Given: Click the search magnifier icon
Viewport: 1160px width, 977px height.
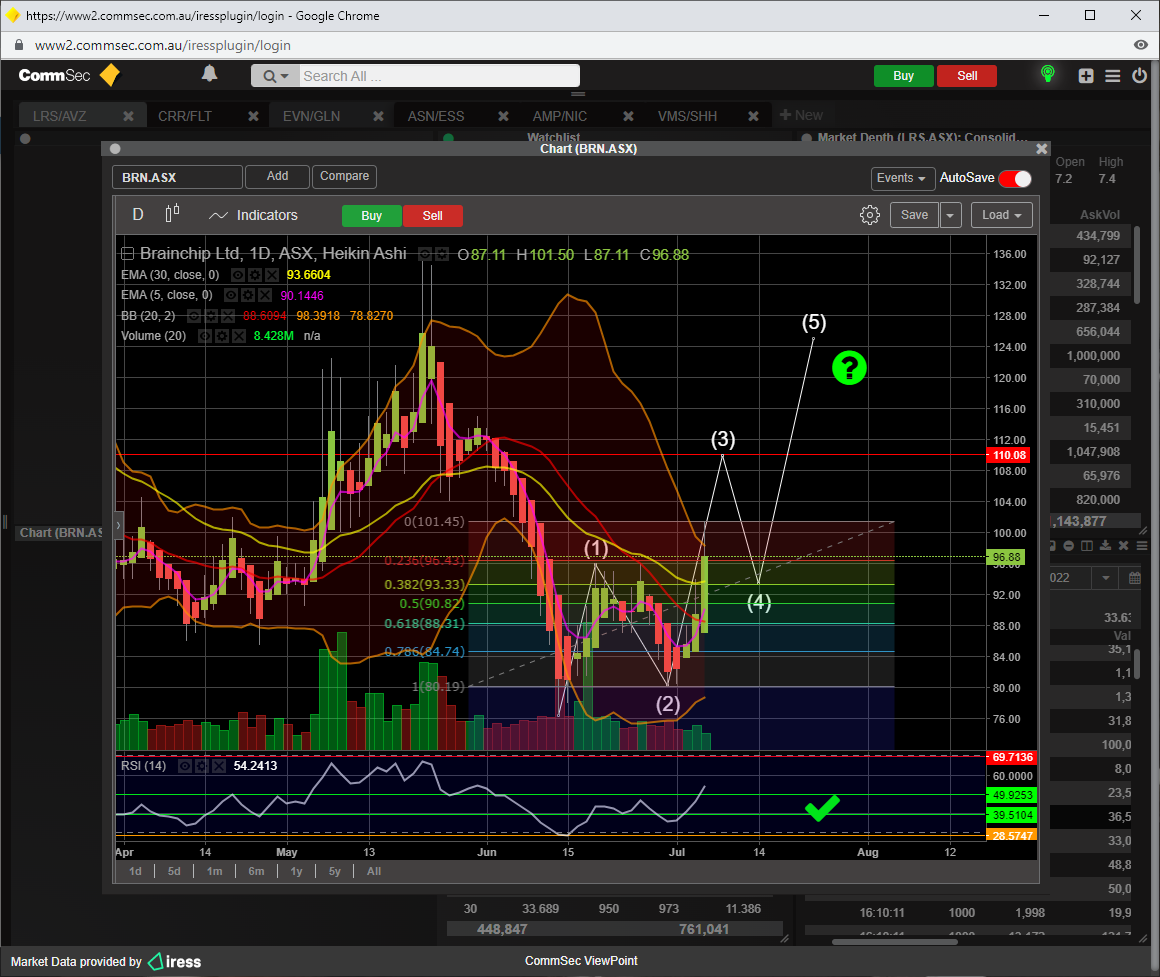Looking at the screenshot, I should pos(269,76).
